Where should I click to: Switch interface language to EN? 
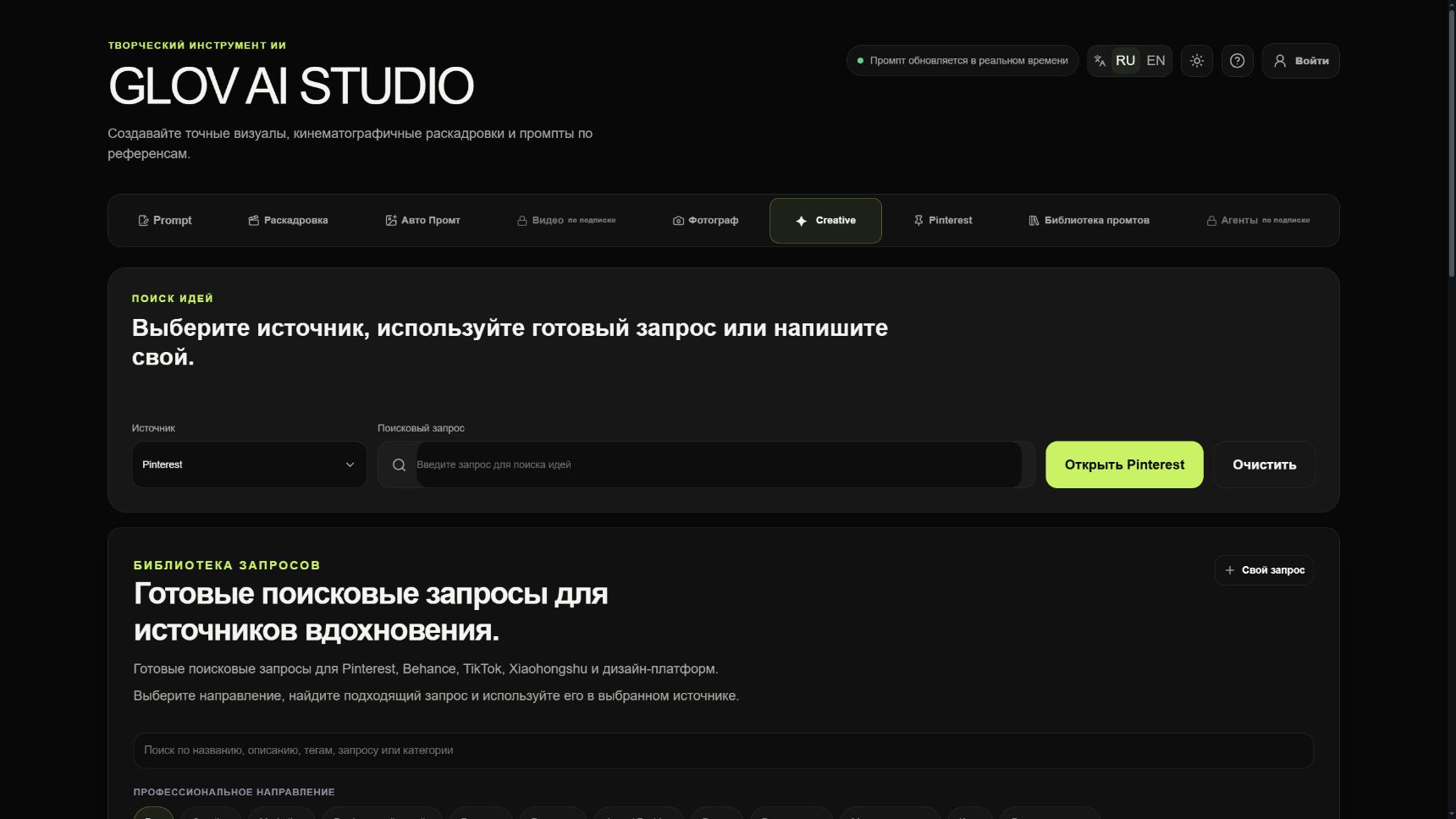pos(1155,61)
